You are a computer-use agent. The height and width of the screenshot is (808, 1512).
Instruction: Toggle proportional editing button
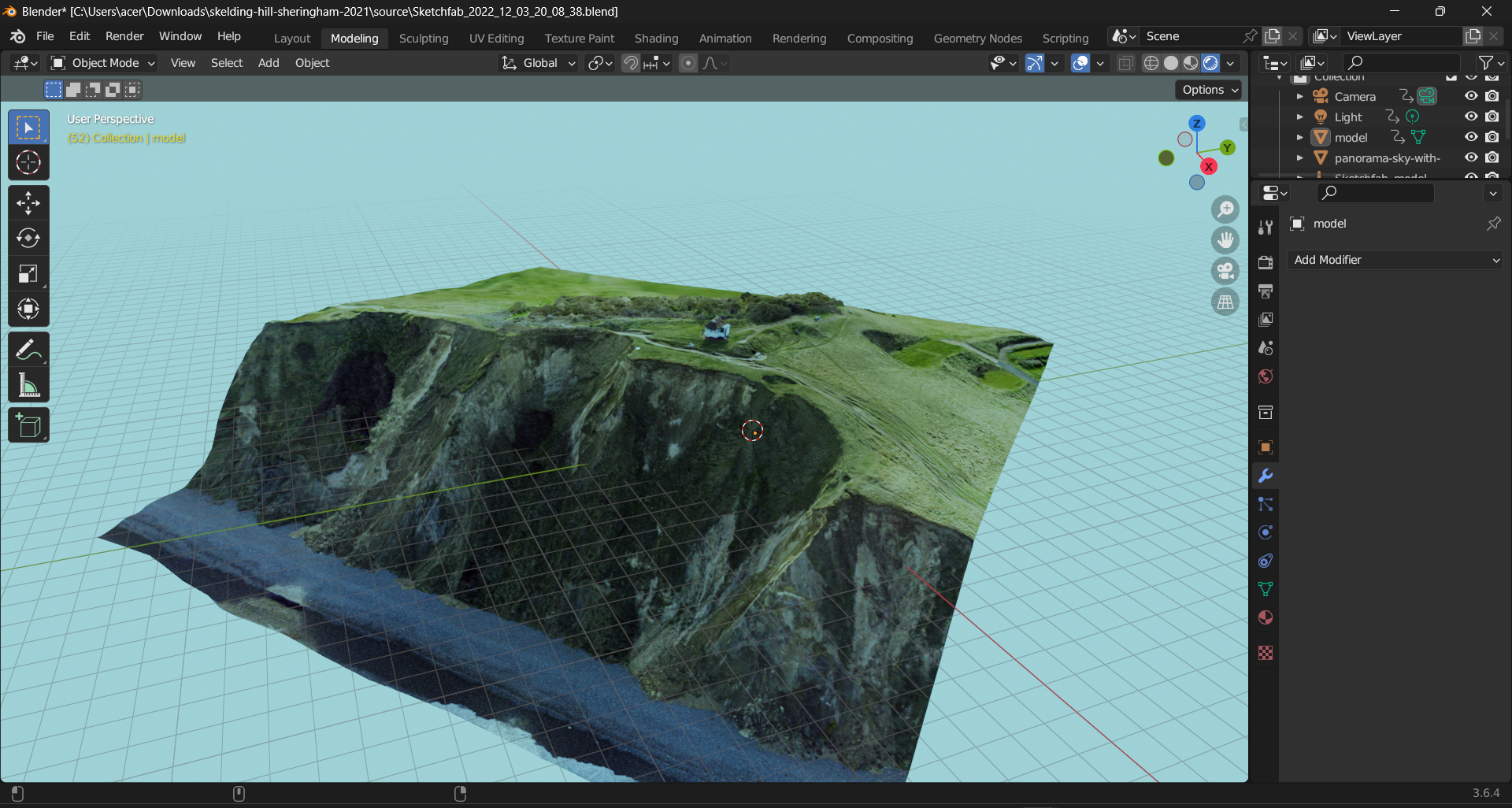pos(688,63)
